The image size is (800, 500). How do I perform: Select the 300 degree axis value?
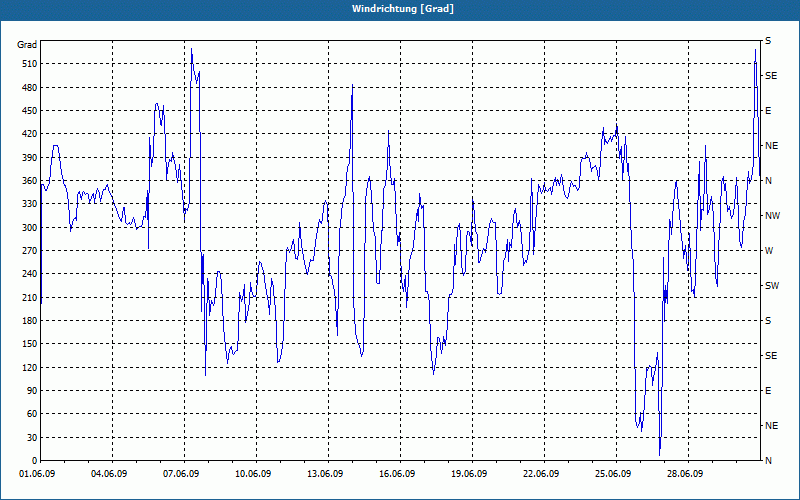(30, 228)
